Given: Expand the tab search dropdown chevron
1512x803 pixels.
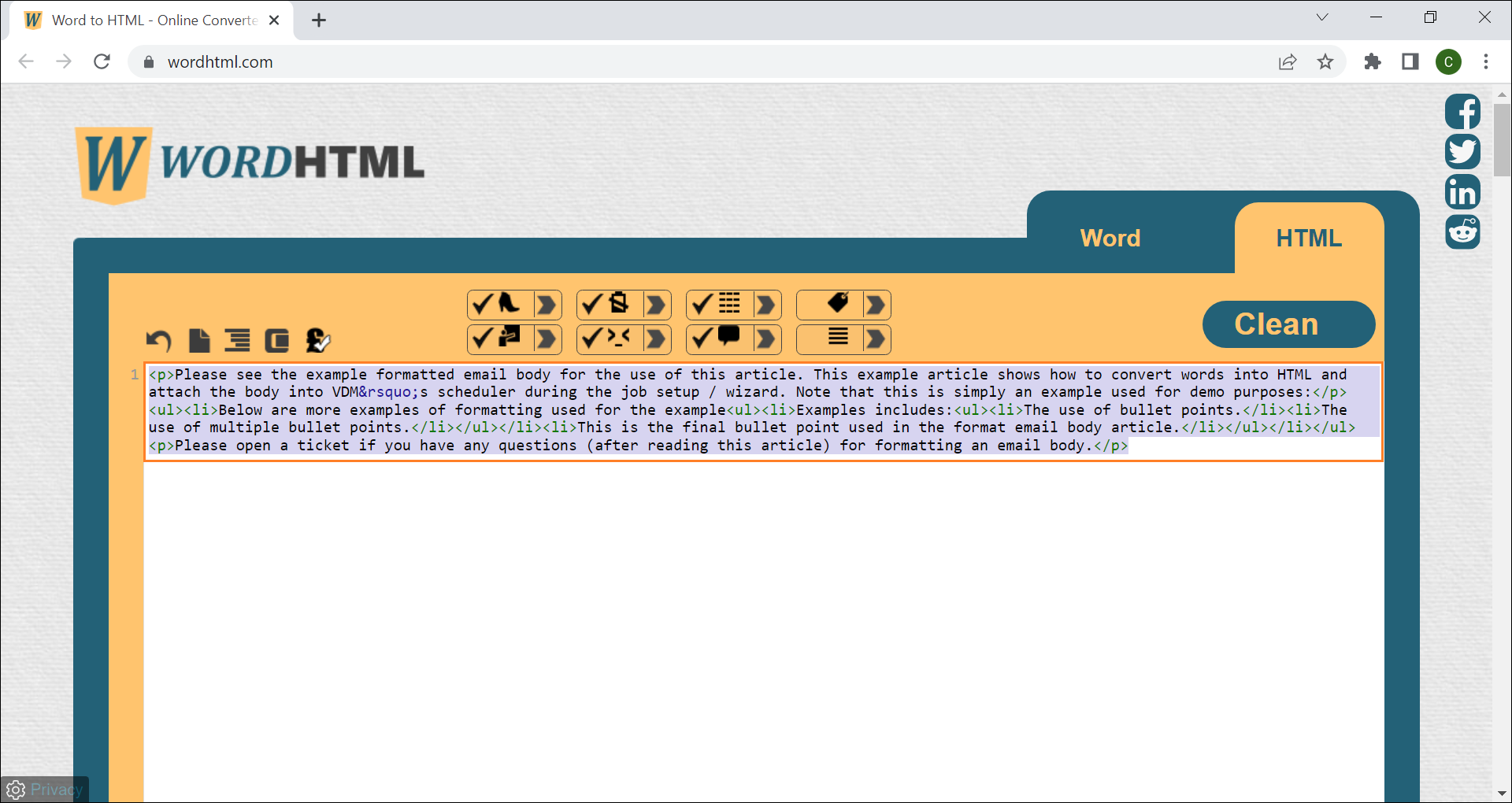Looking at the screenshot, I should (1322, 17).
